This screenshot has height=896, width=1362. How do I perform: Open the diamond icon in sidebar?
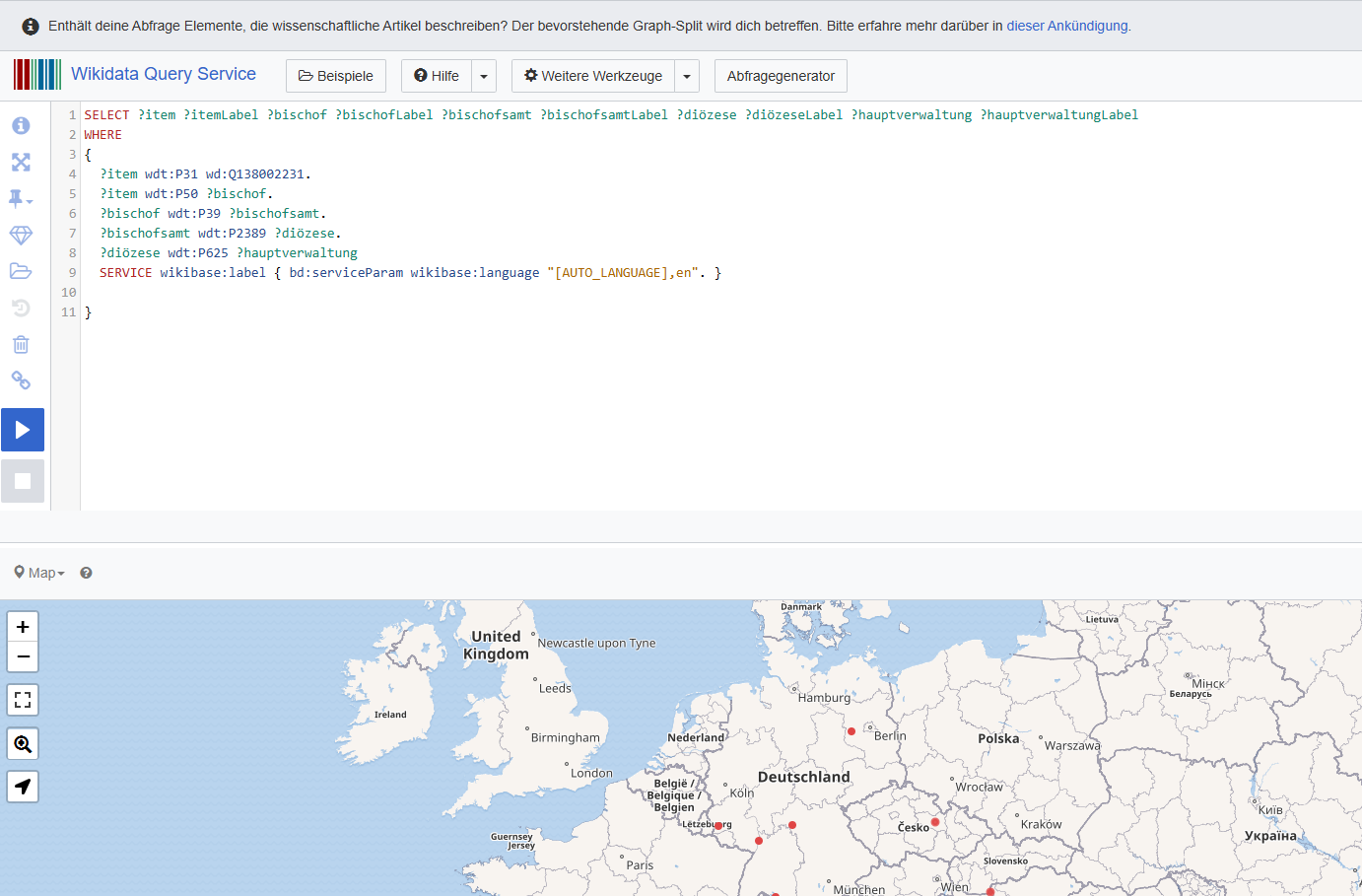click(x=21, y=235)
